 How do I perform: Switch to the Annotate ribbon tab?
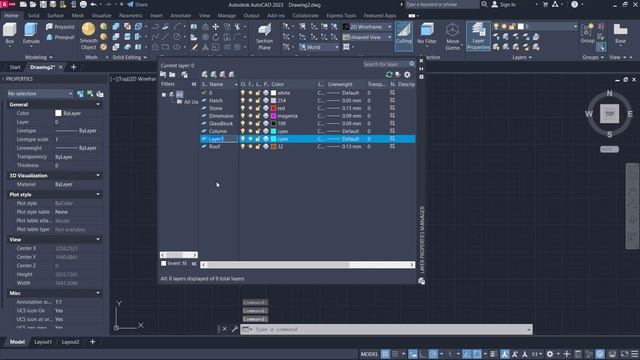coord(180,16)
